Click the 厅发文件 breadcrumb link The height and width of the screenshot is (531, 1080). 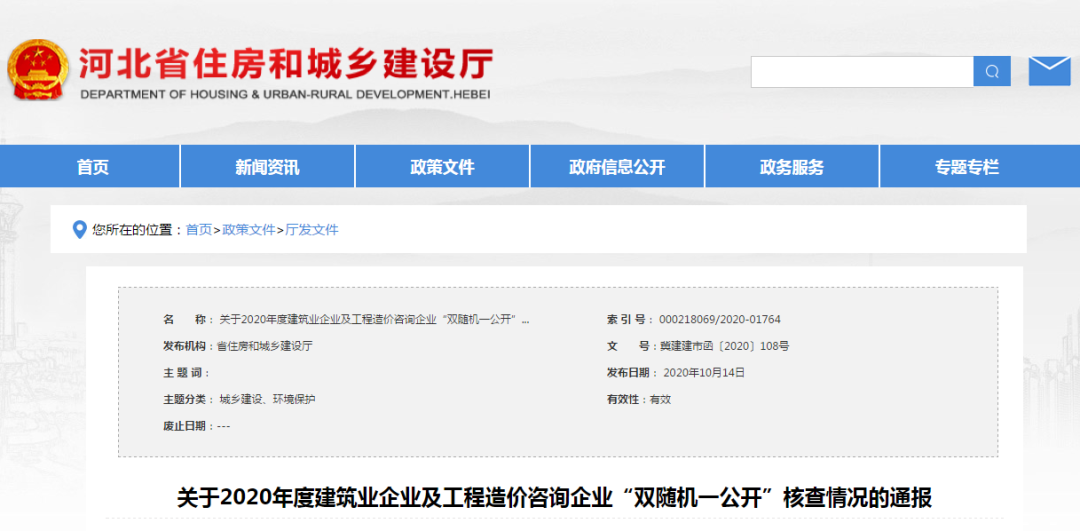[312, 230]
